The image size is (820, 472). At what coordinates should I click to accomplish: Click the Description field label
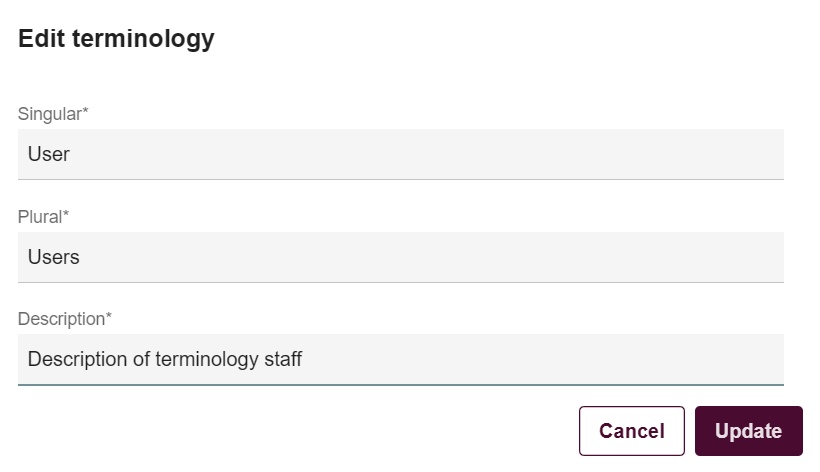click(x=61, y=318)
